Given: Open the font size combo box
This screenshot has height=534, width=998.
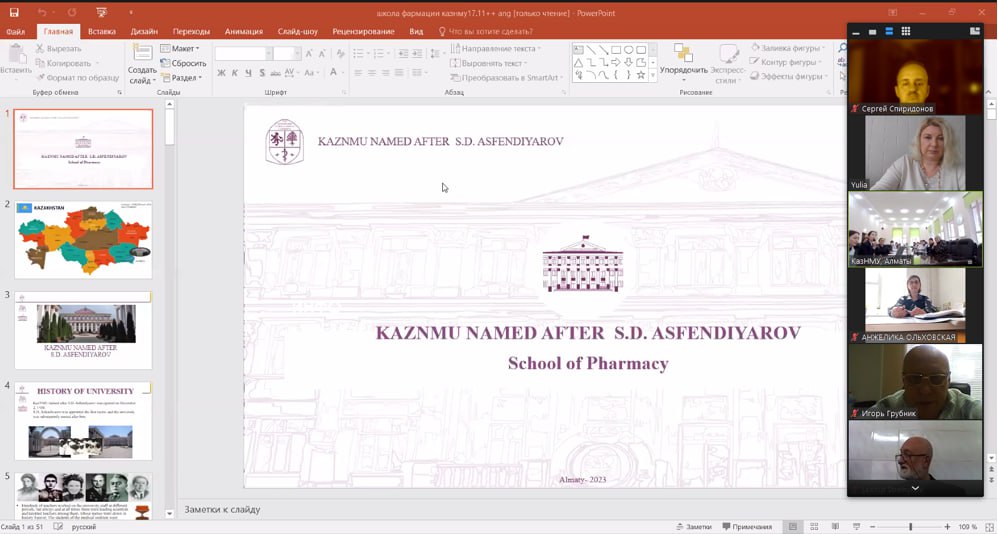Looking at the screenshot, I should tap(288, 54).
